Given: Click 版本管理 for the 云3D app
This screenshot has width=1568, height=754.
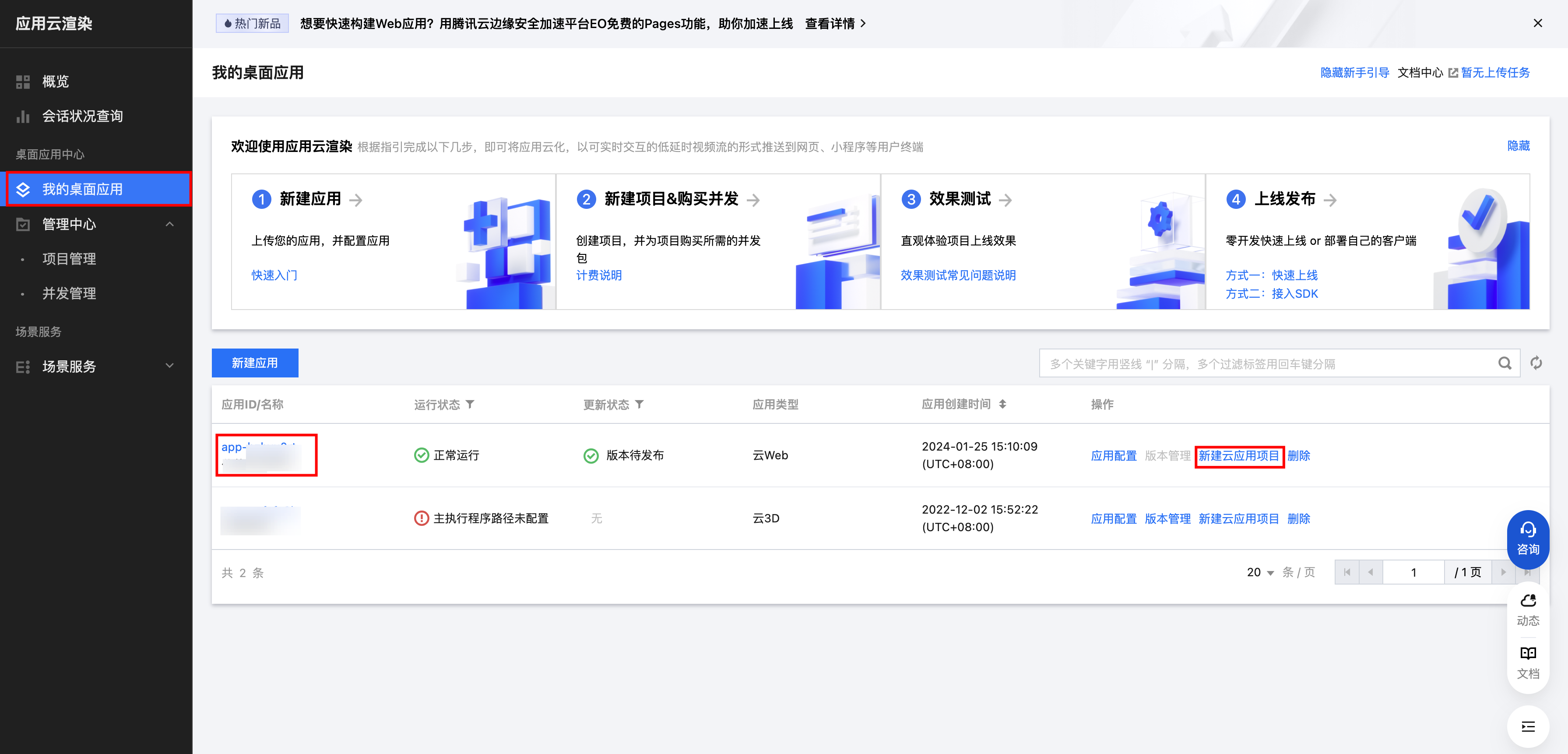Looking at the screenshot, I should pyautogui.click(x=1167, y=518).
